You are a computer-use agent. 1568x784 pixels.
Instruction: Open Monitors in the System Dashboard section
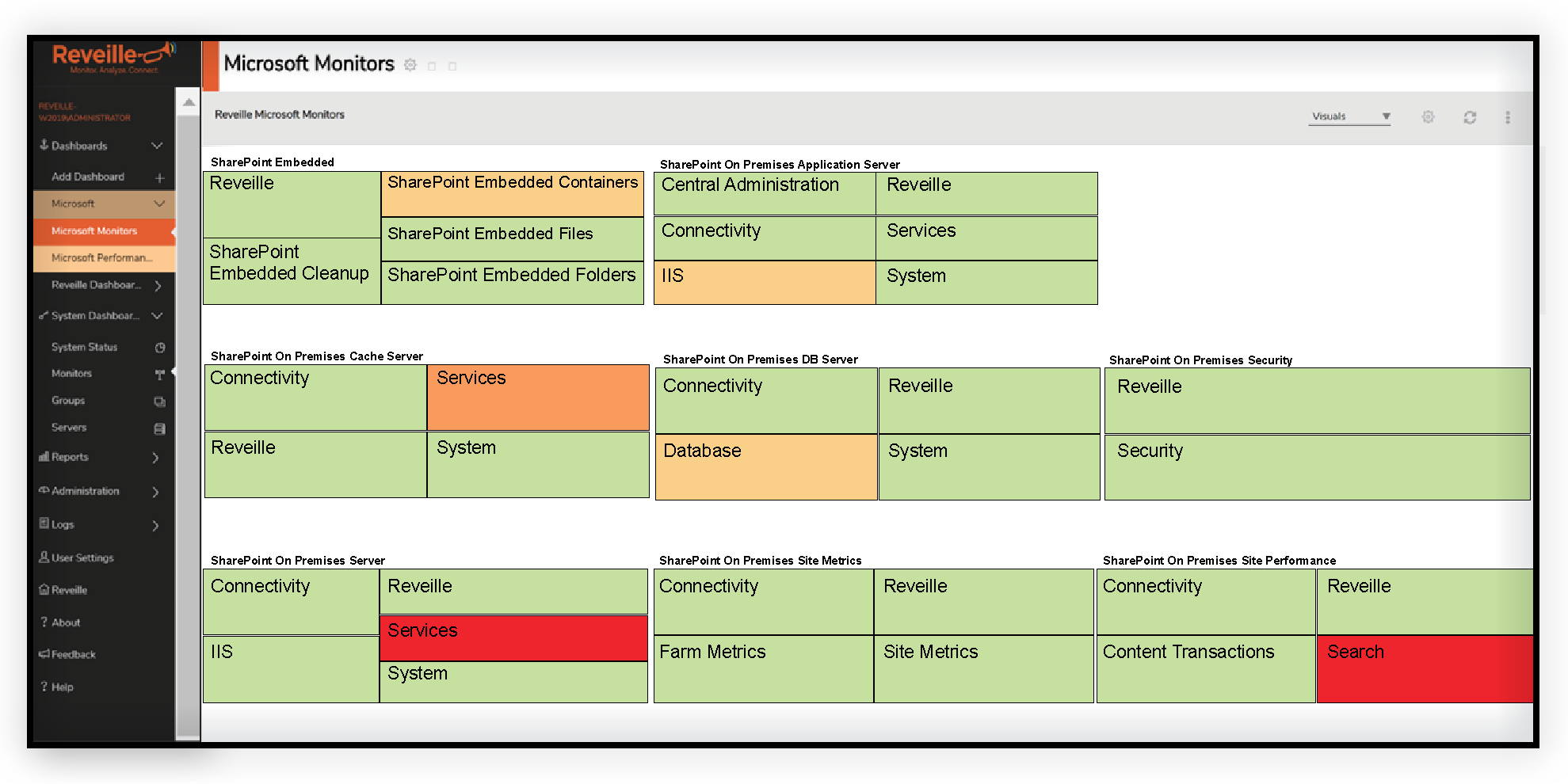[71, 373]
